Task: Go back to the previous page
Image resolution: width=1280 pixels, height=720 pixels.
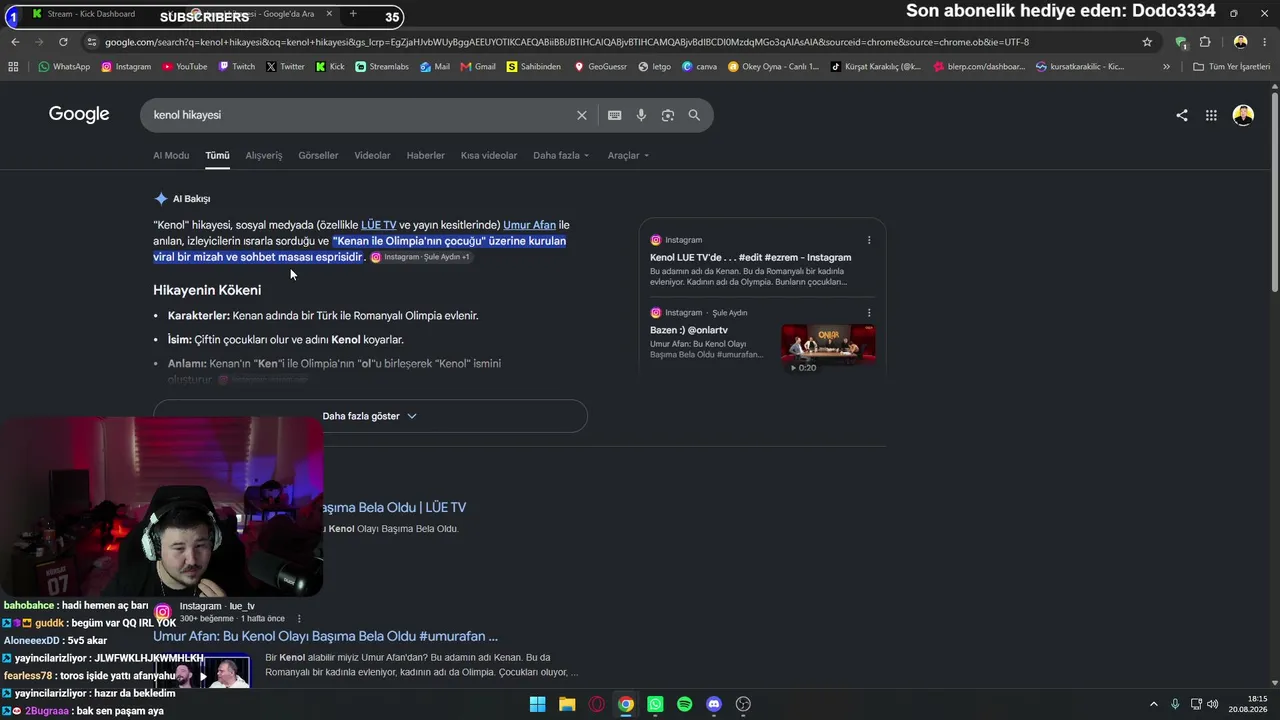Action: pyautogui.click(x=15, y=42)
